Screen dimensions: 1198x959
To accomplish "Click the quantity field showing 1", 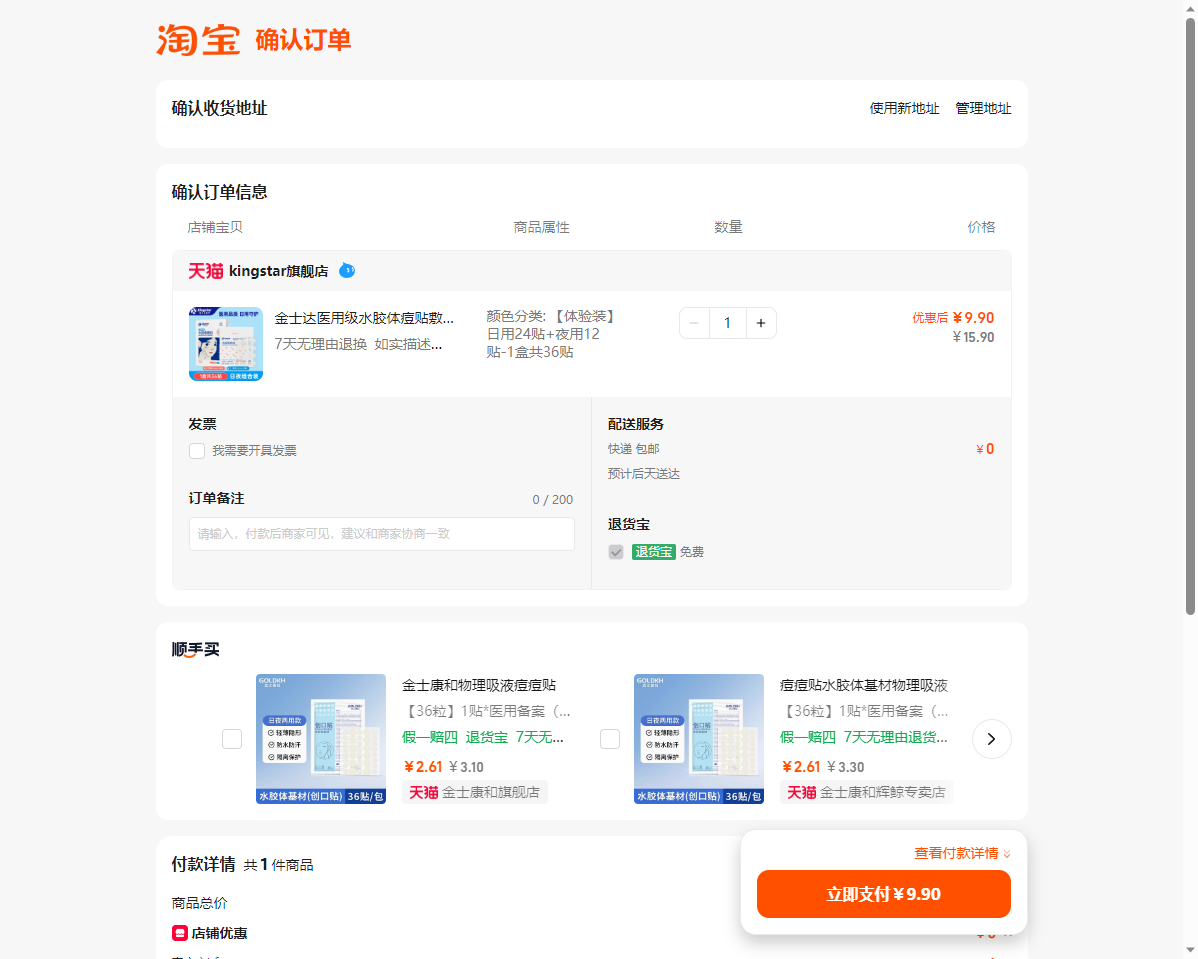I will (727, 323).
